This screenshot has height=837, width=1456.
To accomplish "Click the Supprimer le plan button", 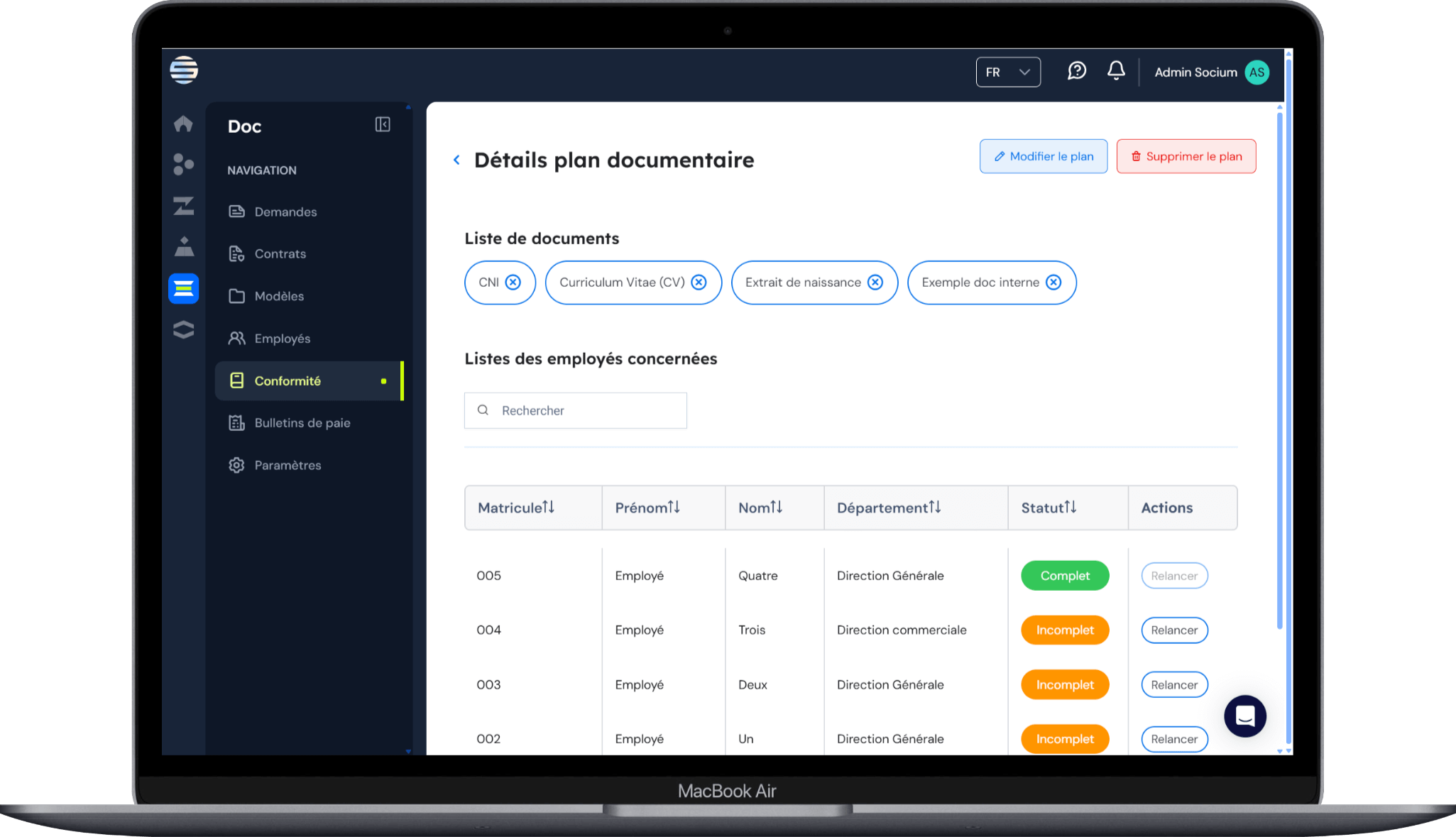I will (x=1186, y=156).
